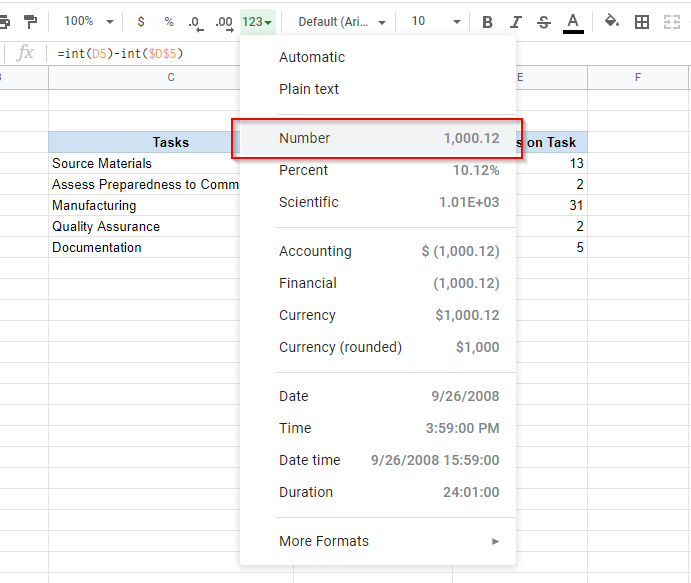The image size is (691, 583).
Task: Open the zoom 100% dropdown
Action: click(x=88, y=21)
